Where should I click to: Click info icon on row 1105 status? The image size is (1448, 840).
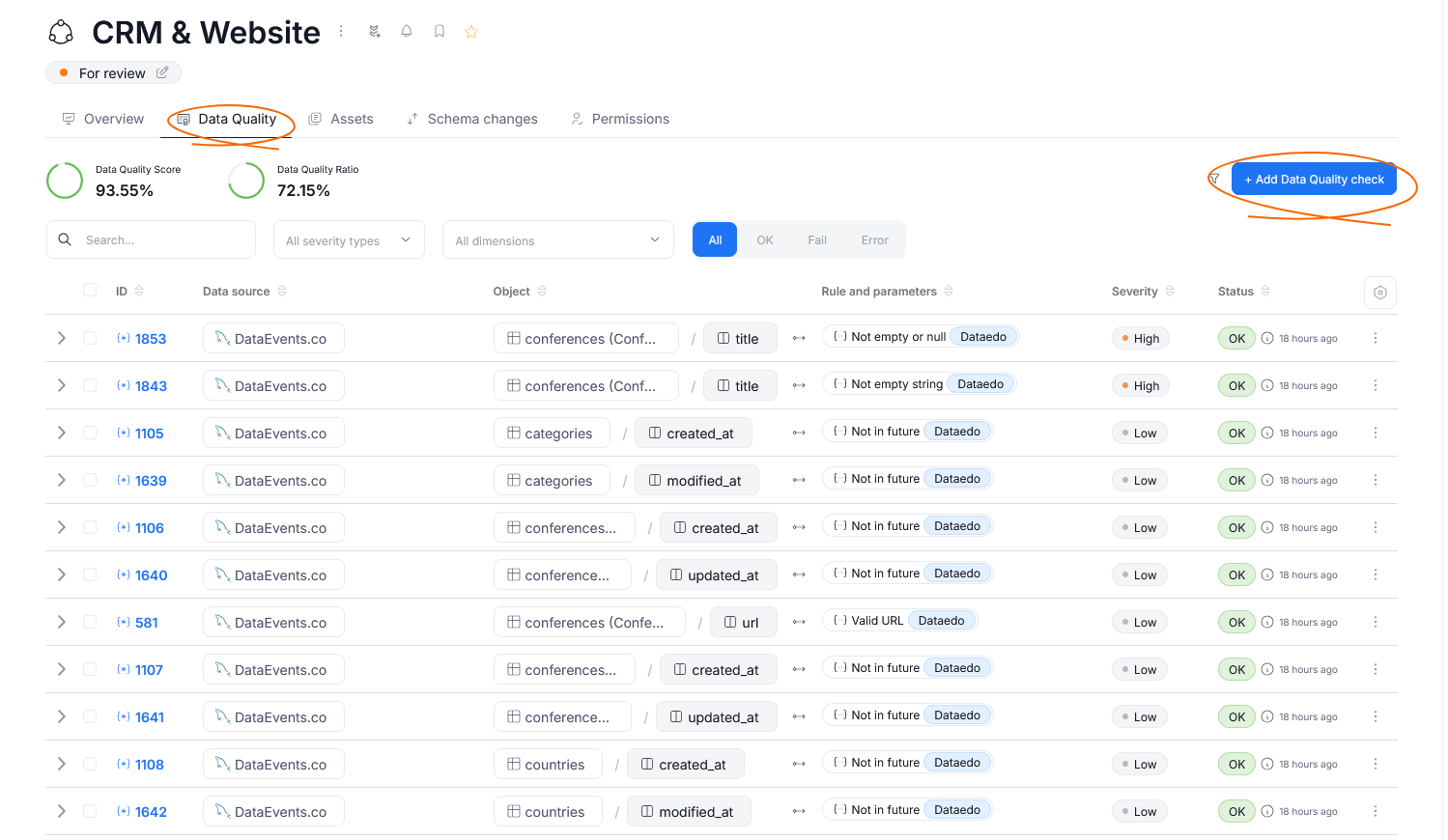[x=1267, y=433]
